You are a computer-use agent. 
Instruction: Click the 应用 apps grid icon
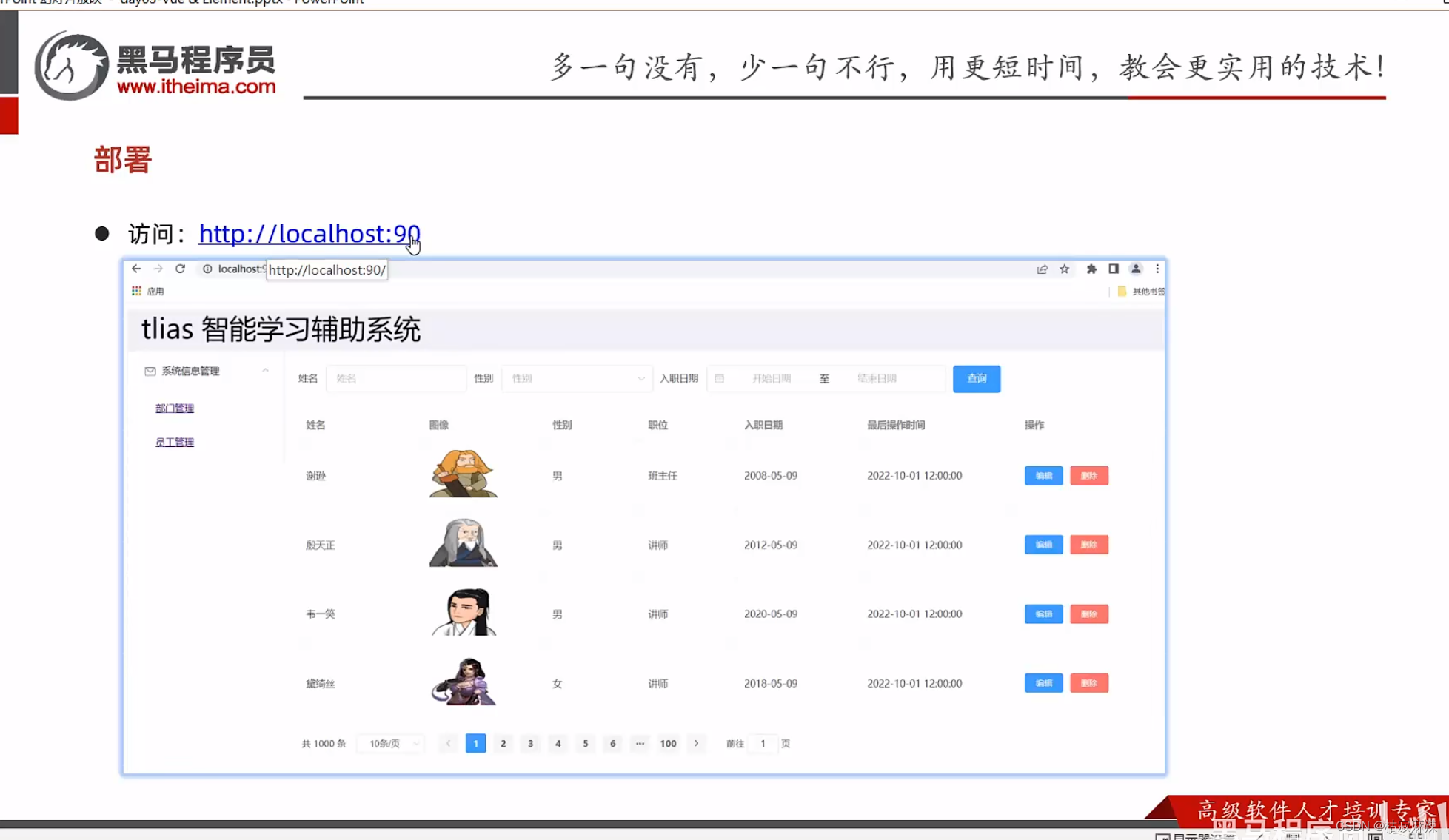click(x=136, y=290)
